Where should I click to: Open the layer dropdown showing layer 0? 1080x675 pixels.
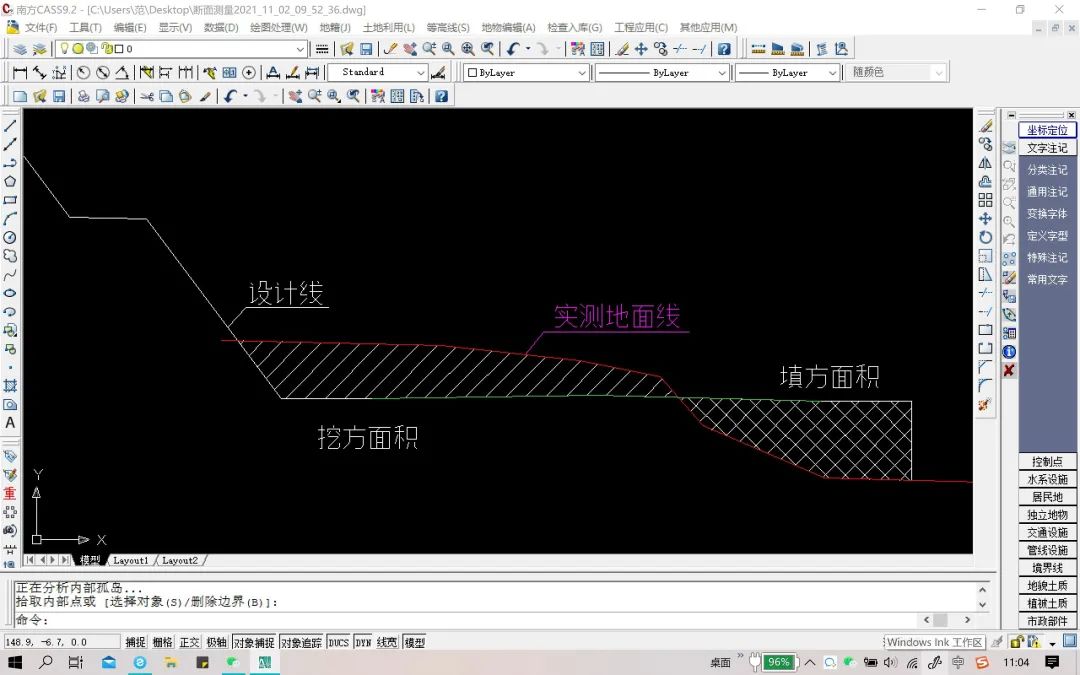[x=181, y=49]
